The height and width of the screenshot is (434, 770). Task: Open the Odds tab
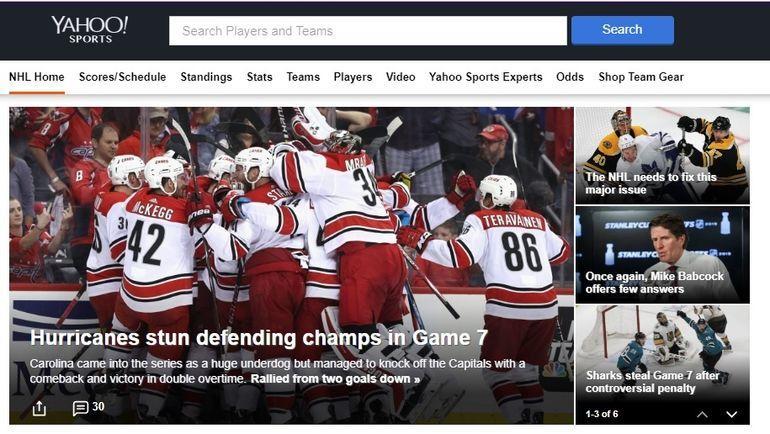570,77
